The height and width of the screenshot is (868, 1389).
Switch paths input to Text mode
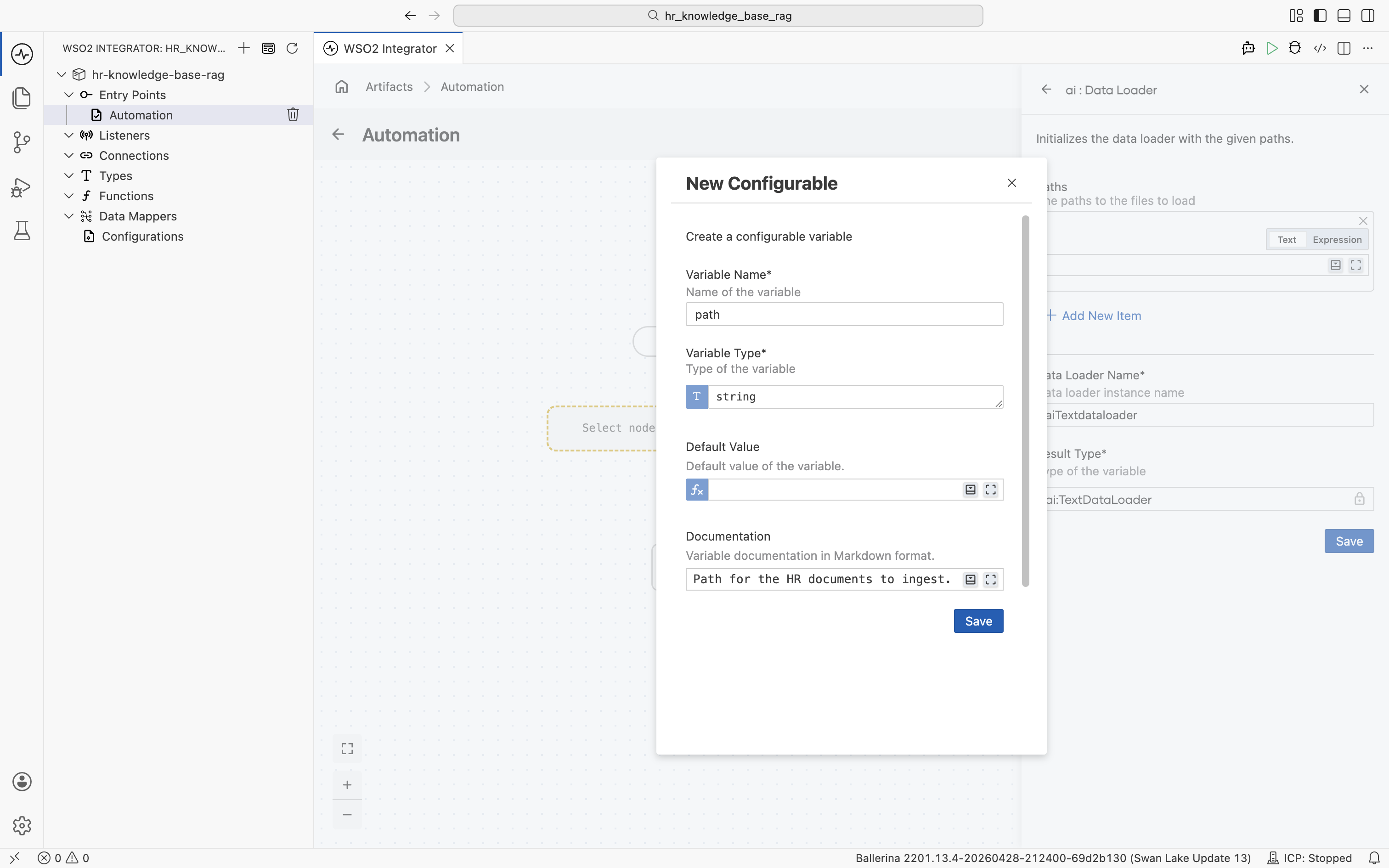[1286, 239]
